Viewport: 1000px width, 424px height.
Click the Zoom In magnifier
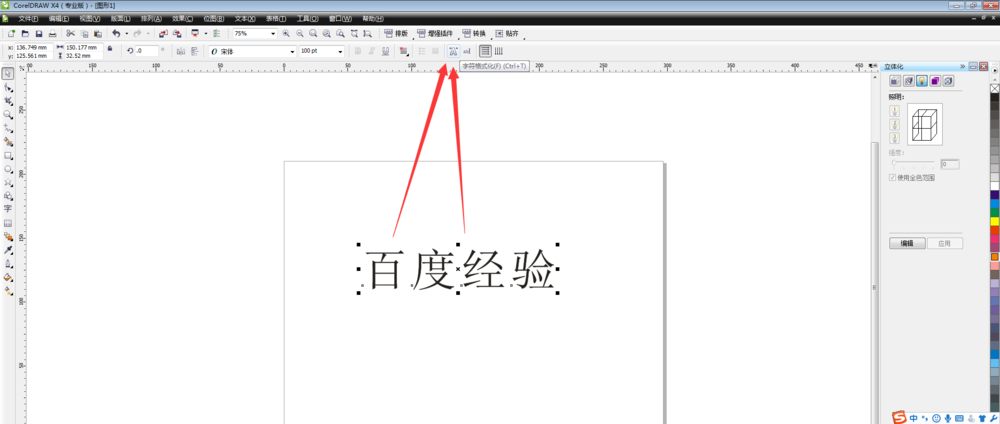click(286, 33)
